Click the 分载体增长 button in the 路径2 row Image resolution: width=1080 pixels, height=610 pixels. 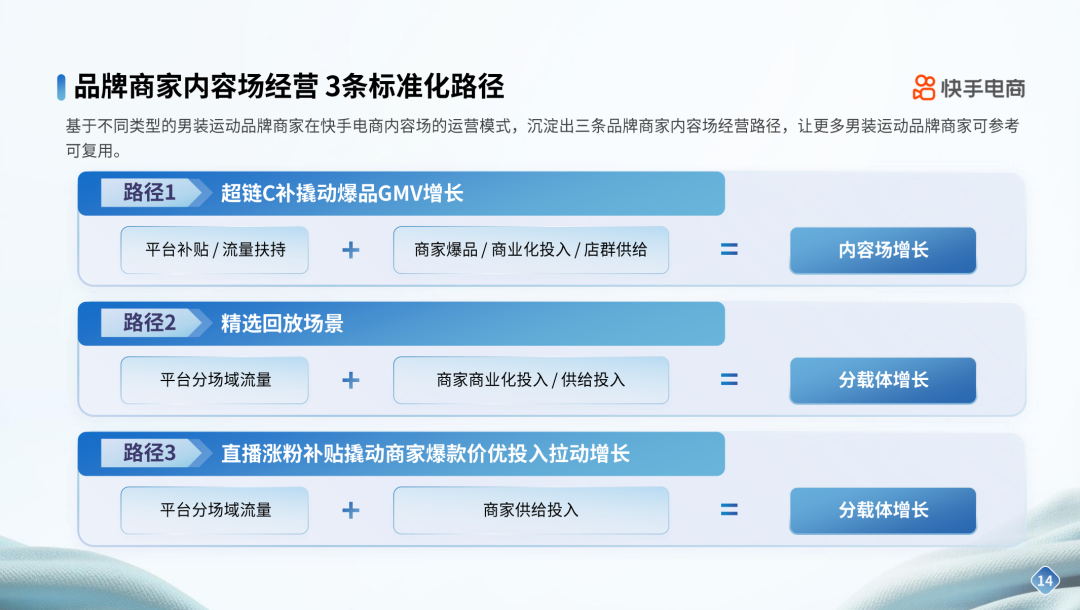pos(883,380)
